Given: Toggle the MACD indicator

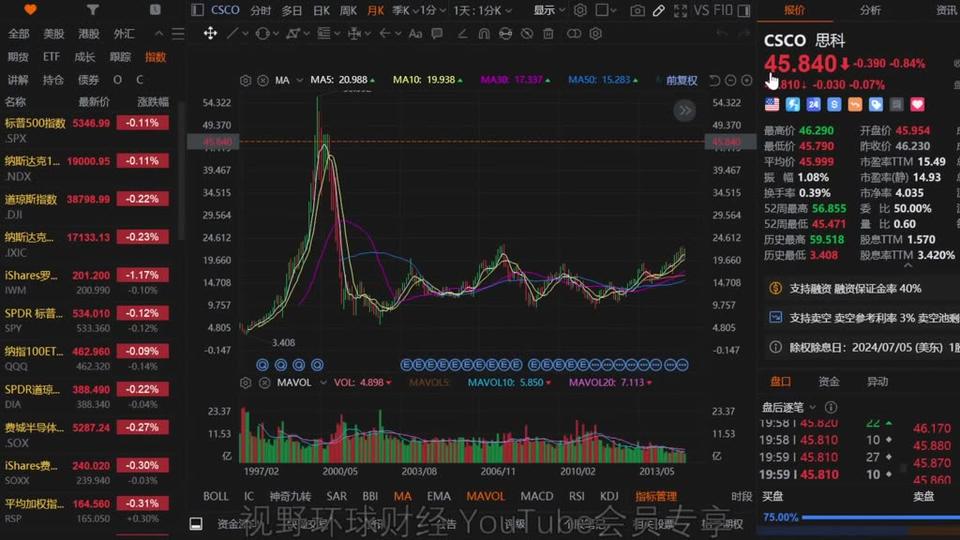Looking at the screenshot, I should coord(537,496).
